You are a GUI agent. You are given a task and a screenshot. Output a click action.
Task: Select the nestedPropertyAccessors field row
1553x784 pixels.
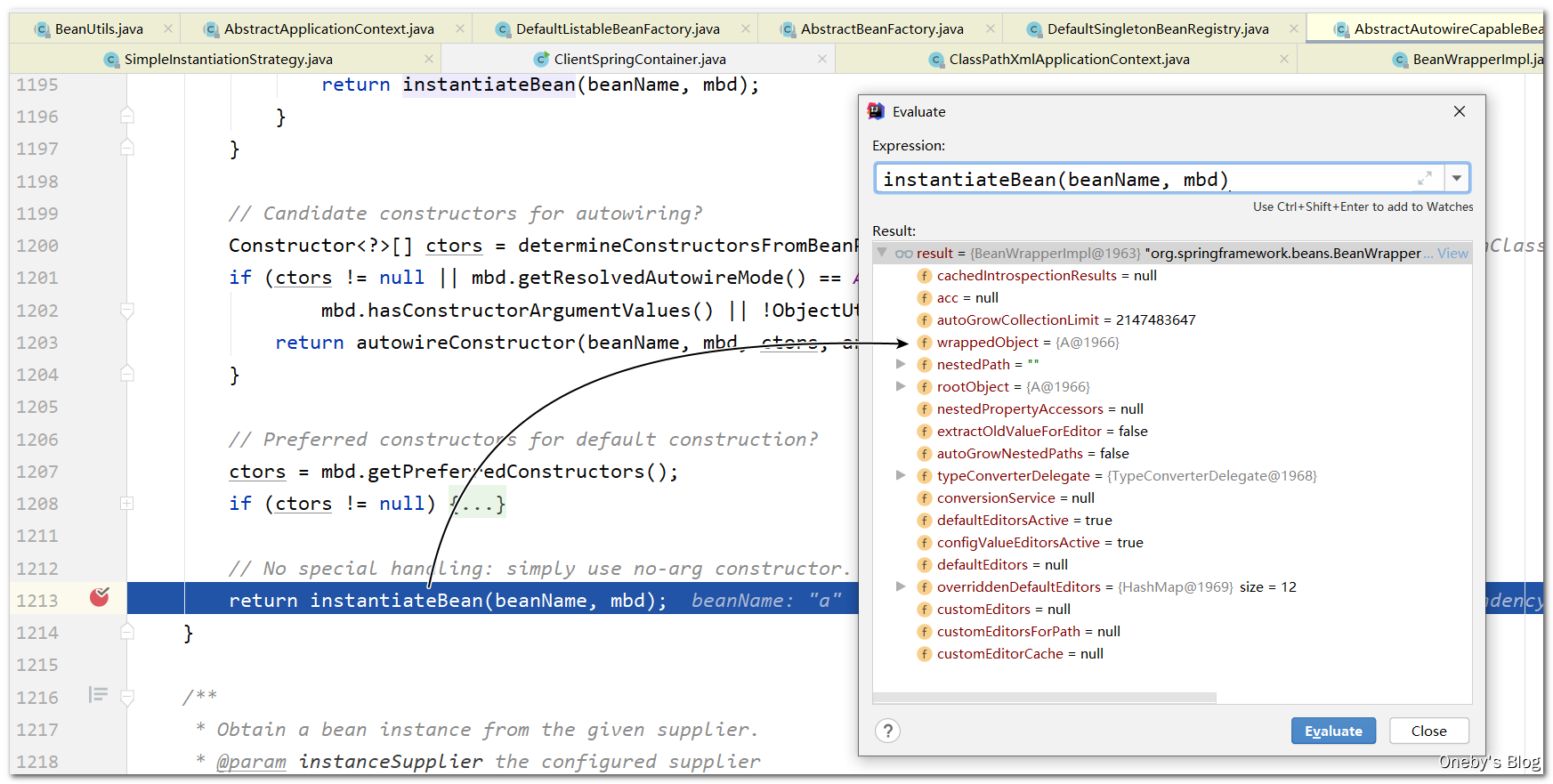[1172, 408]
